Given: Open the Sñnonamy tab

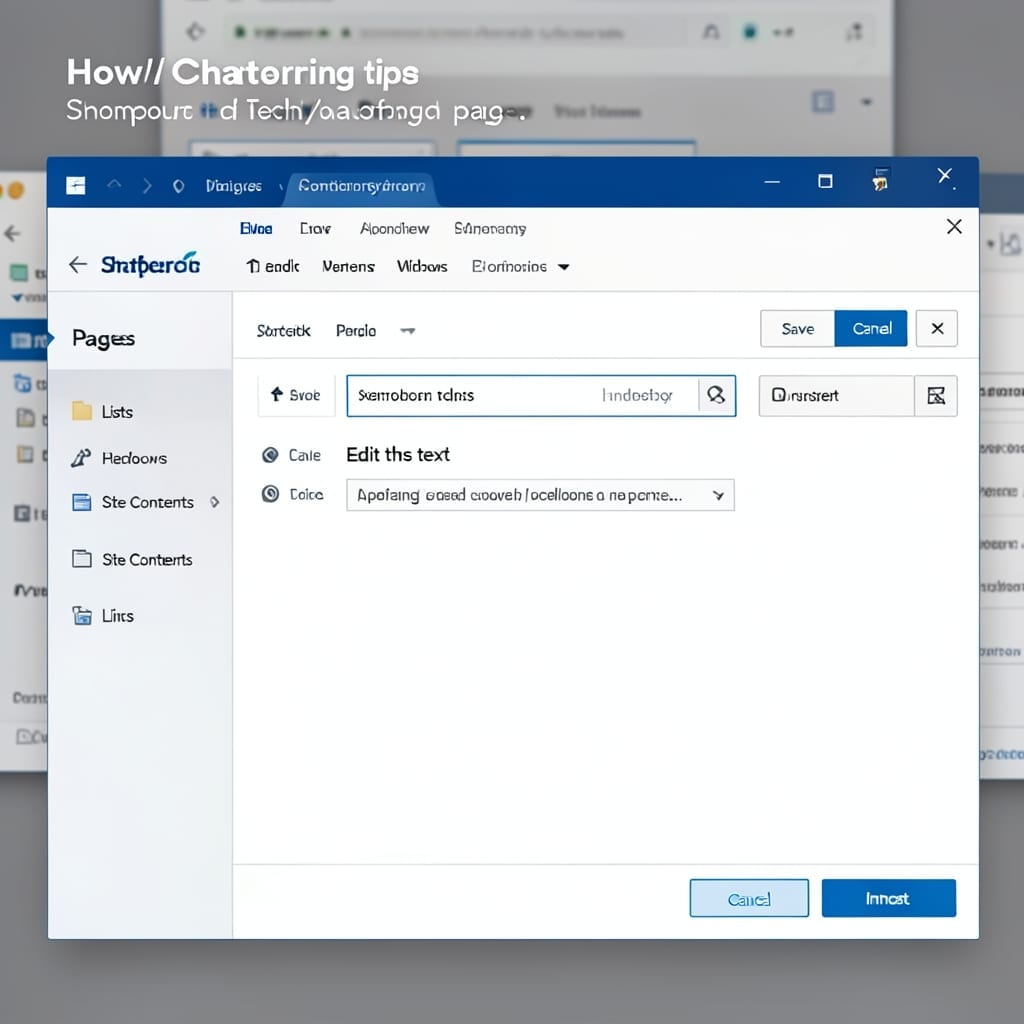Looking at the screenshot, I should point(490,229).
